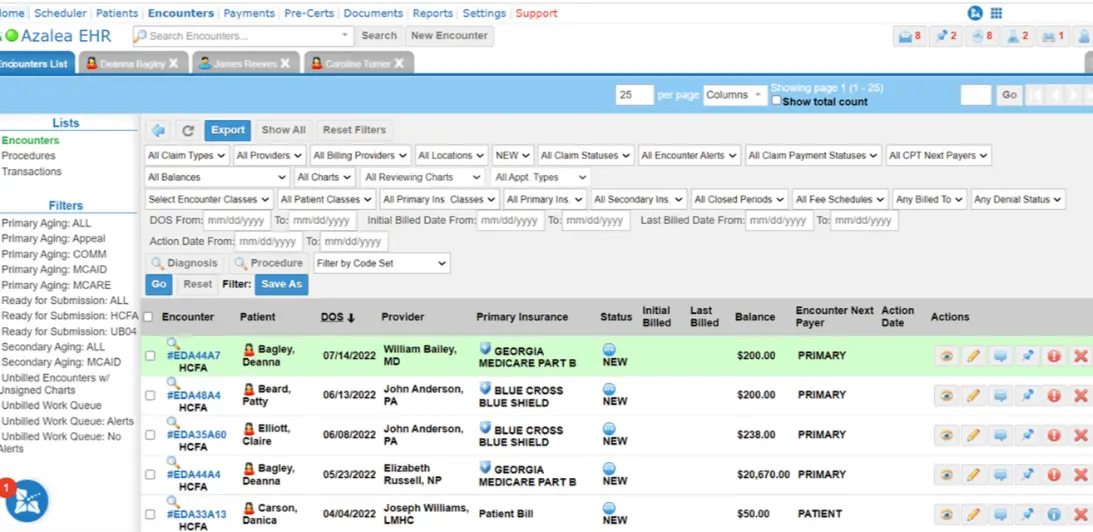The width and height of the screenshot is (1093, 532).
Task: Check the box for encounter #EDA44A7
Action: tap(150, 356)
